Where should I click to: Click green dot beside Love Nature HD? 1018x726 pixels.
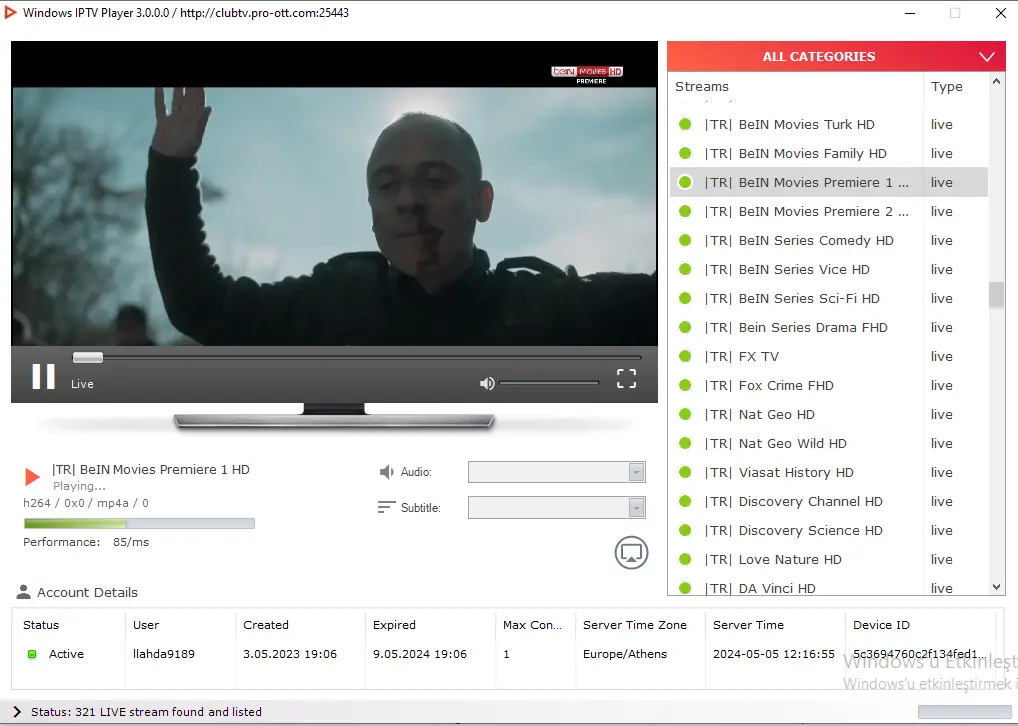point(685,559)
